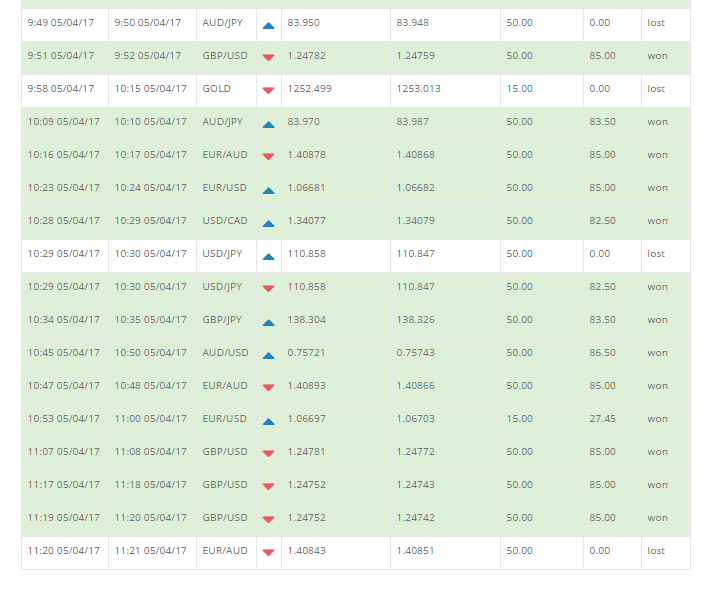The image size is (711, 609).
Task: Click the blue up arrow in the 9:49 AUD/JPY row
Action: pos(268,25)
